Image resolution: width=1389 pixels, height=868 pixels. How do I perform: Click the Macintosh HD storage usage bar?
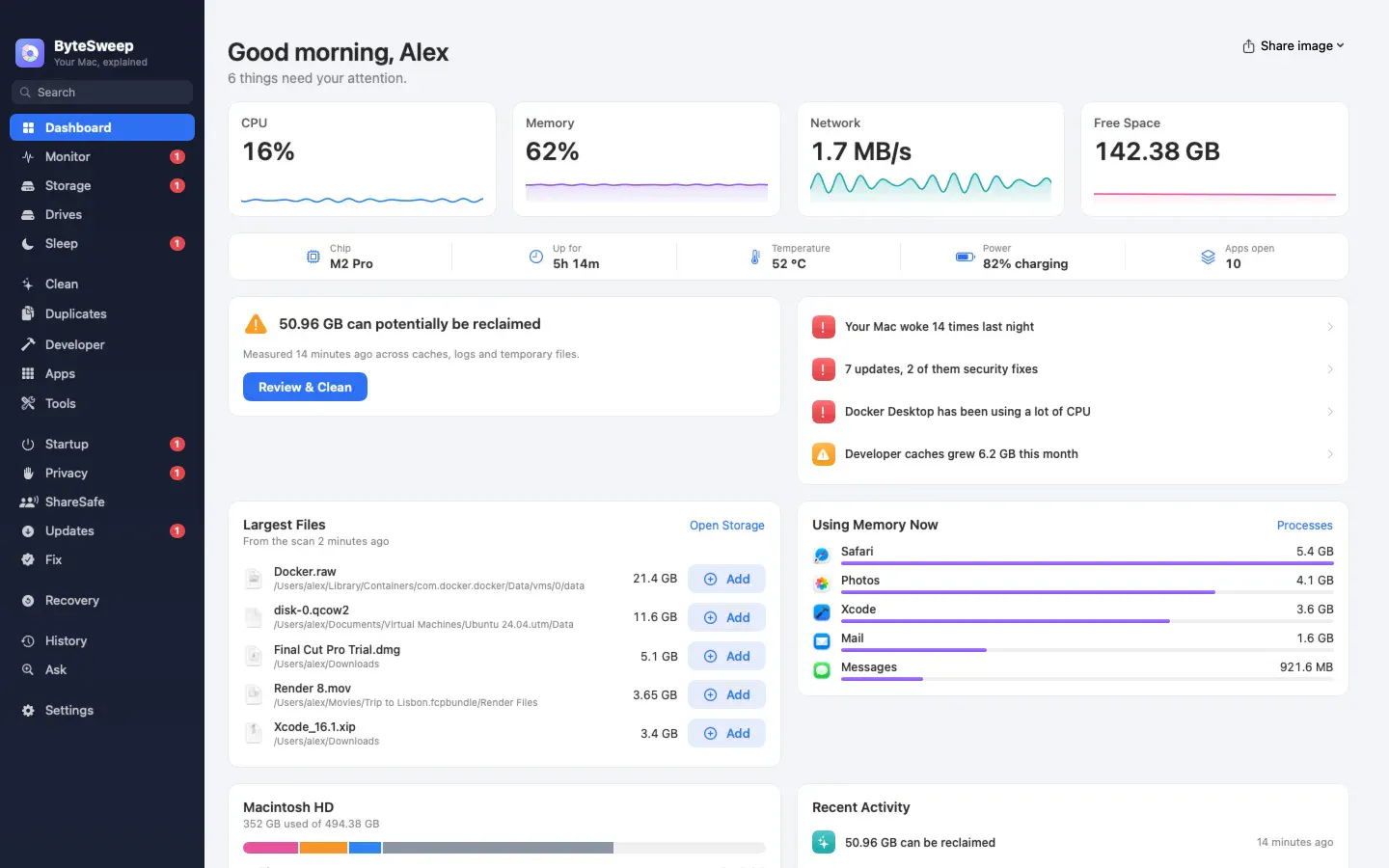(504, 848)
